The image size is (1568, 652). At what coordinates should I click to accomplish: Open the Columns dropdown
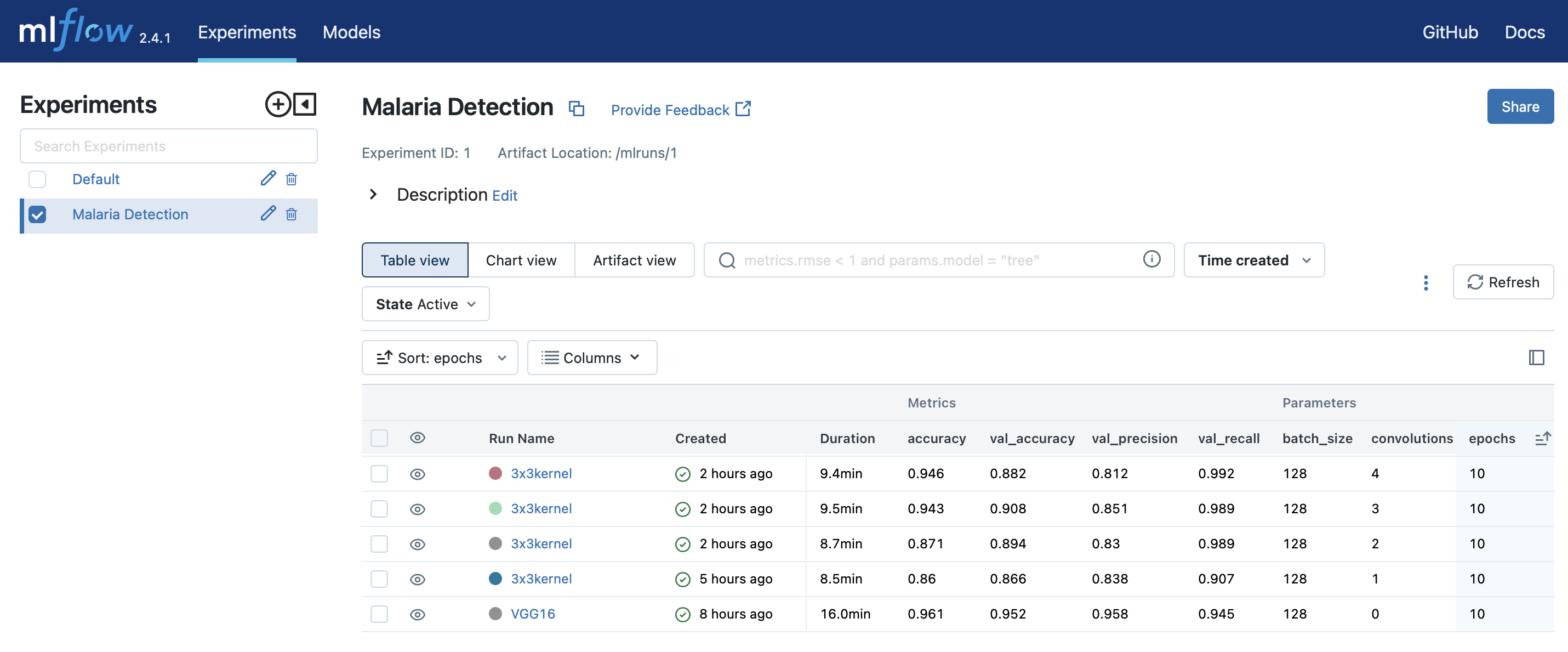click(592, 358)
